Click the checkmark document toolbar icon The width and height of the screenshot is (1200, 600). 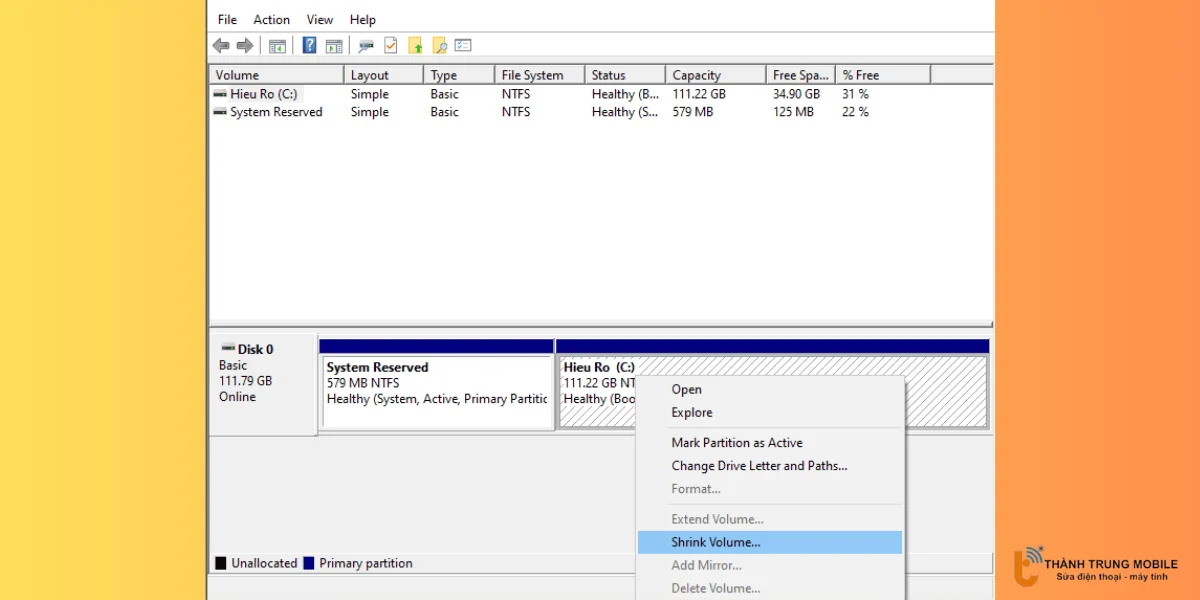(x=391, y=46)
